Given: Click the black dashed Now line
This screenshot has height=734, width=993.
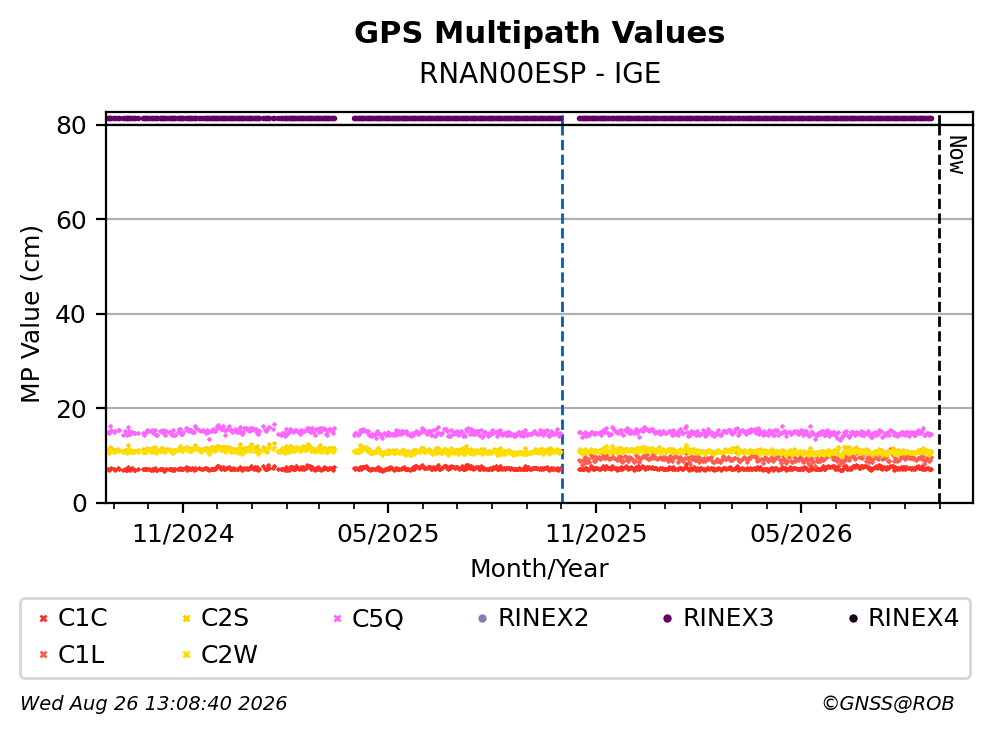Looking at the screenshot, I should point(939,310).
